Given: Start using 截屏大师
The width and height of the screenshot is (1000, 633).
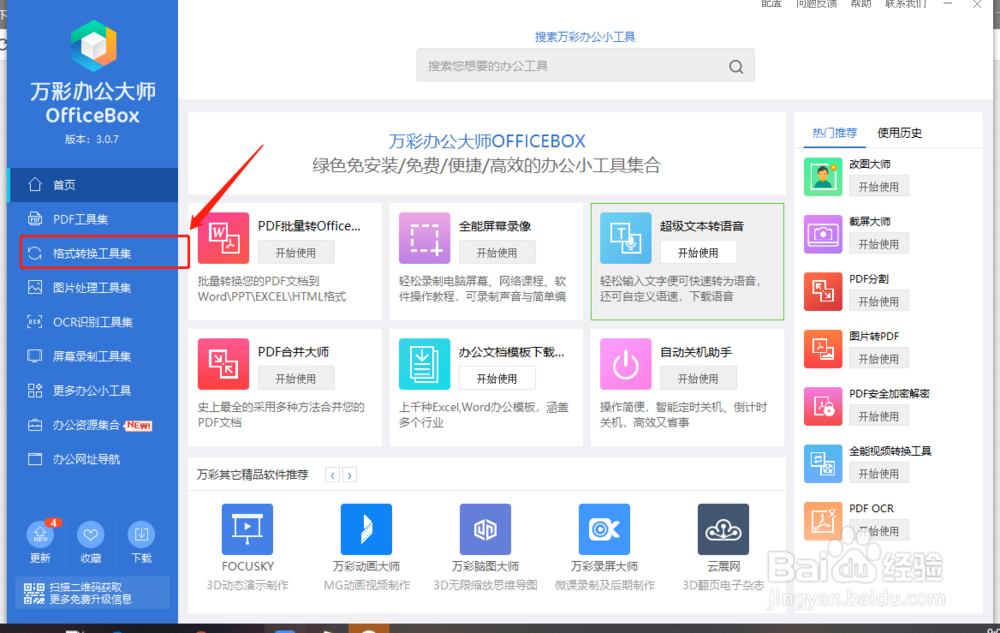Looking at the screenshot, I should point(879,244).
